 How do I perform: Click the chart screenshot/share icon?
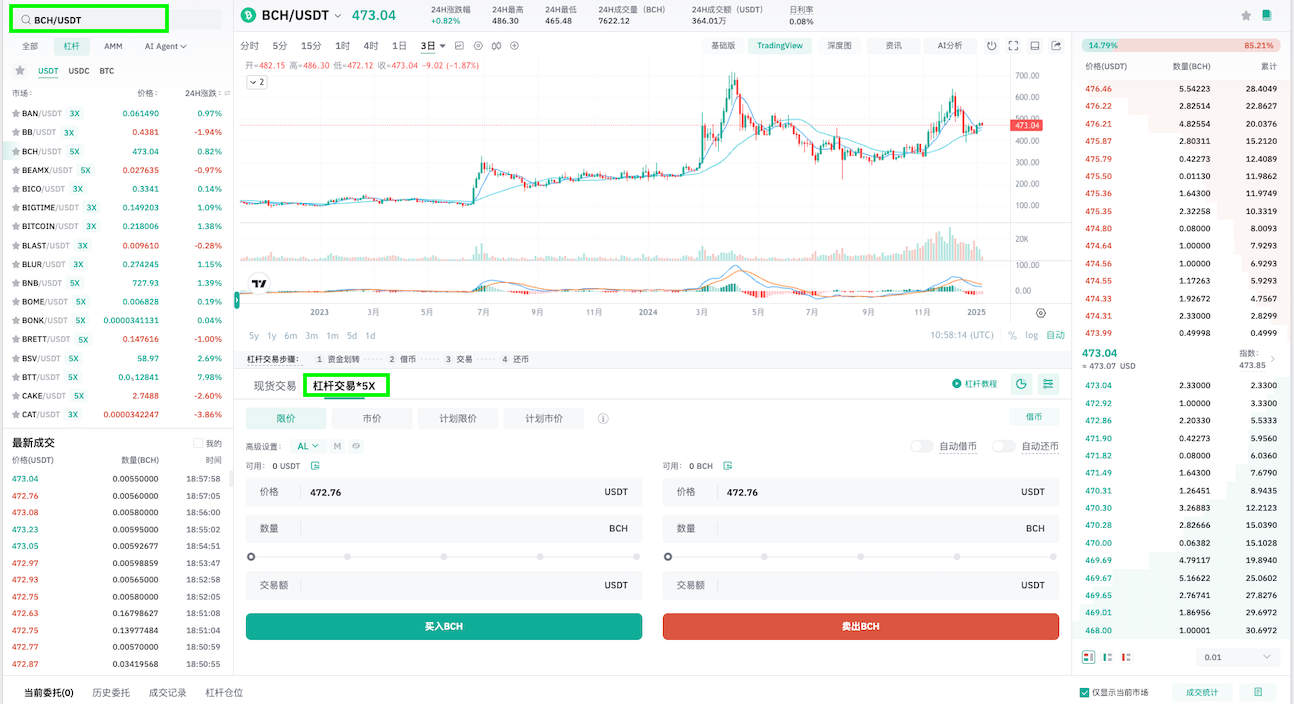click(x=1055, y=45)
